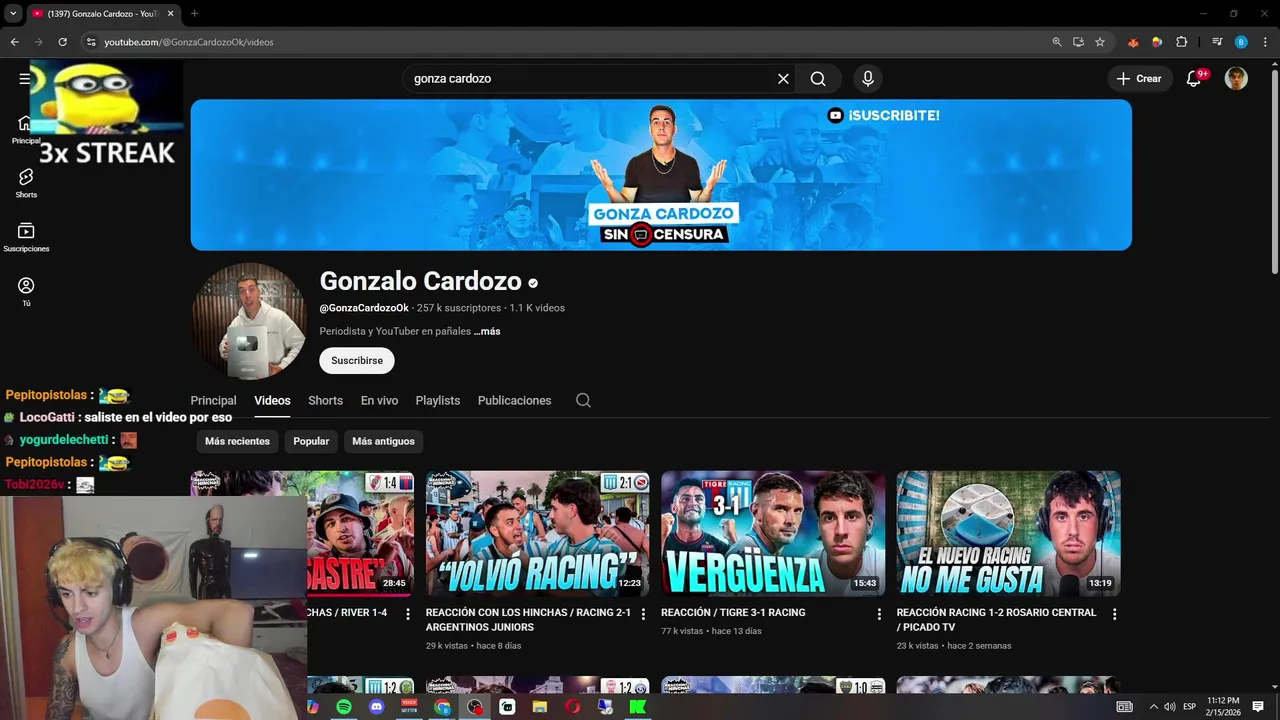This screenshot has width=1280, height=720.
Task: Open the Vergüenza Tigre 3-1 thumbnail
Action: click(773, 534)
